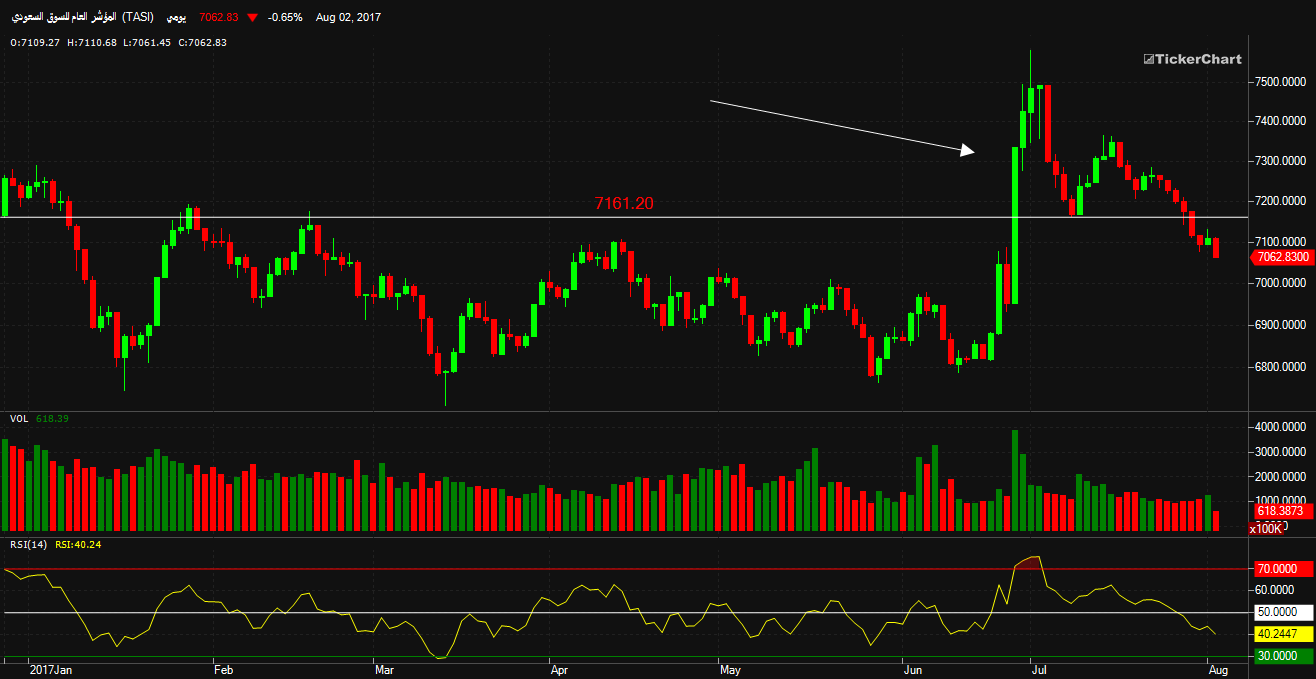Image resolution: width=1316 pixels, height=679 pixels.
Task: Click the close value C:7062.83
Action: pos(202,42)
